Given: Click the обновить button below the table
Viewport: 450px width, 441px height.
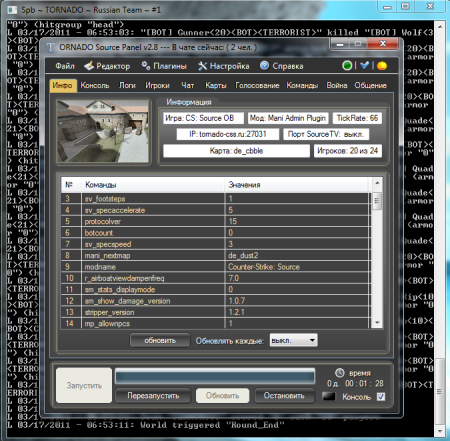Looking at the screenshot, I should [x=160, y=340].
